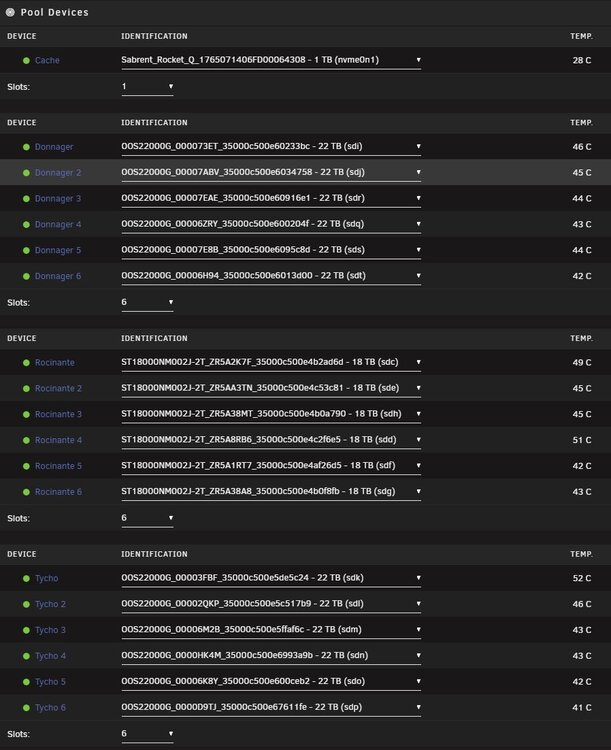Open Rocinante 6 identification dropdown (sdg)

click(271, 492)
